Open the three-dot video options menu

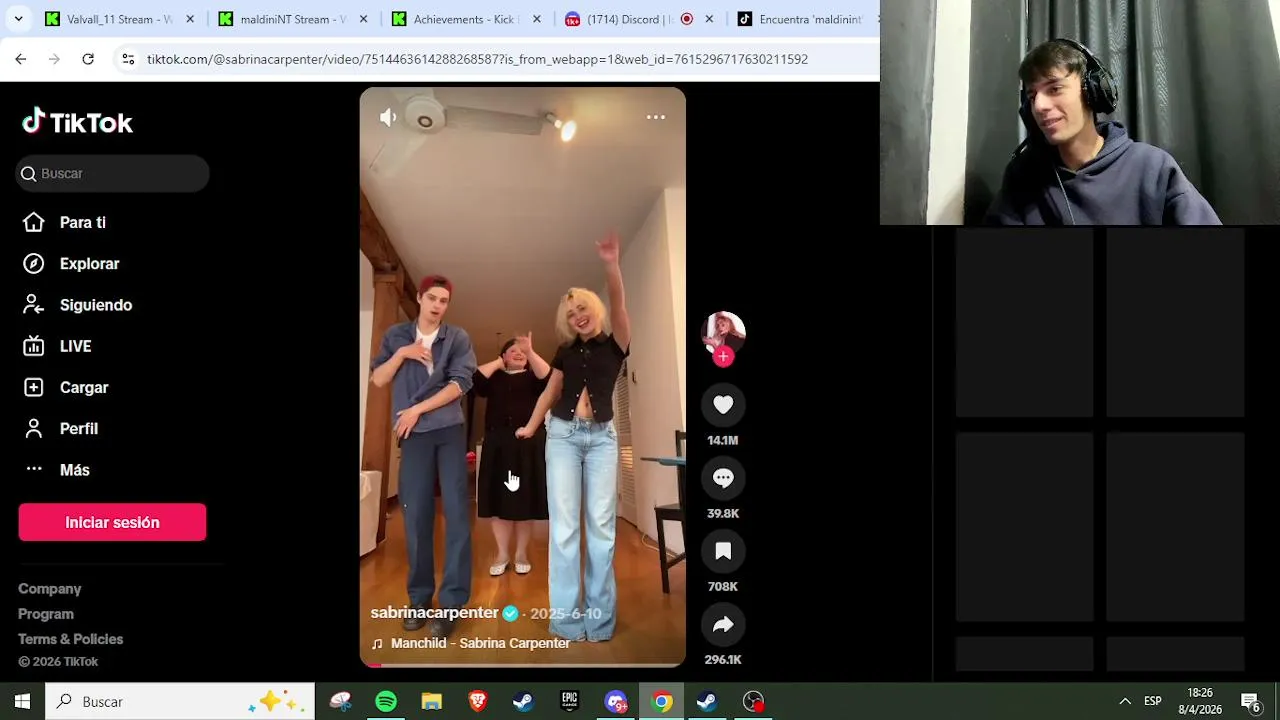tap(655, 117)
